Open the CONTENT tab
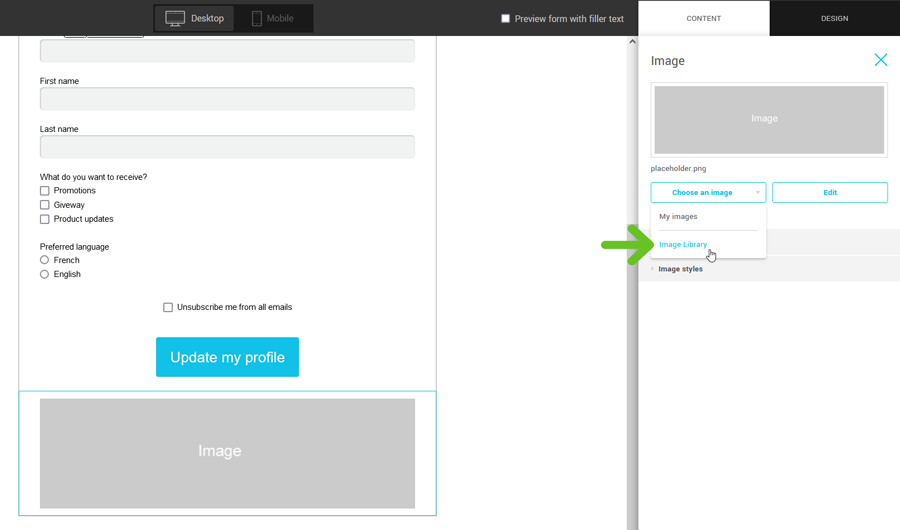This screenshot has height=530, width=900. (x=703, y=18)
